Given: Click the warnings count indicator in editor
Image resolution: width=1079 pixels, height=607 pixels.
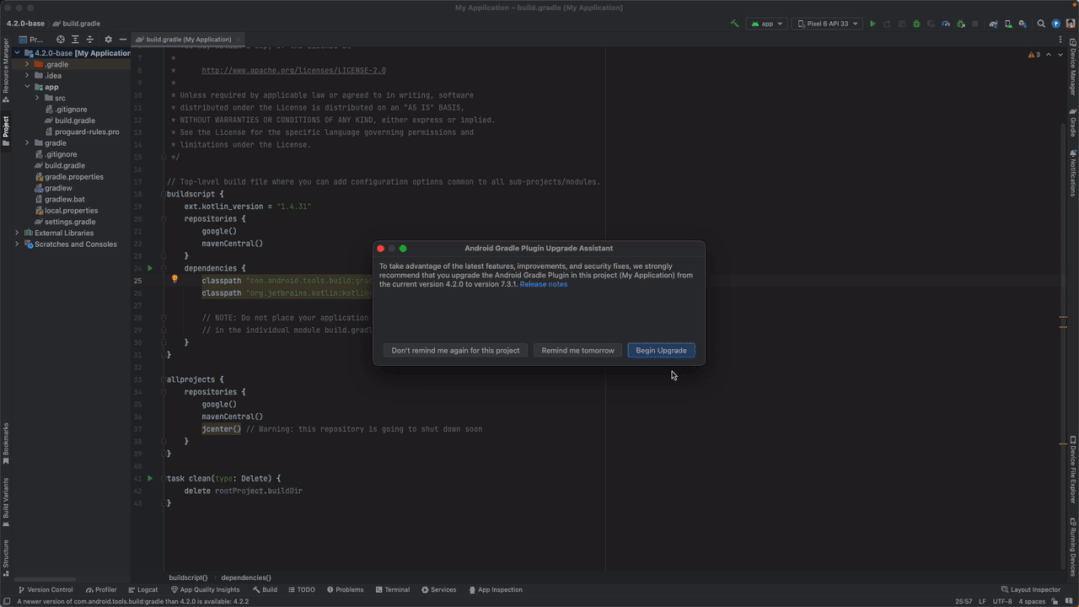Looking at the screenshot, I should (x=1035, y=55).
